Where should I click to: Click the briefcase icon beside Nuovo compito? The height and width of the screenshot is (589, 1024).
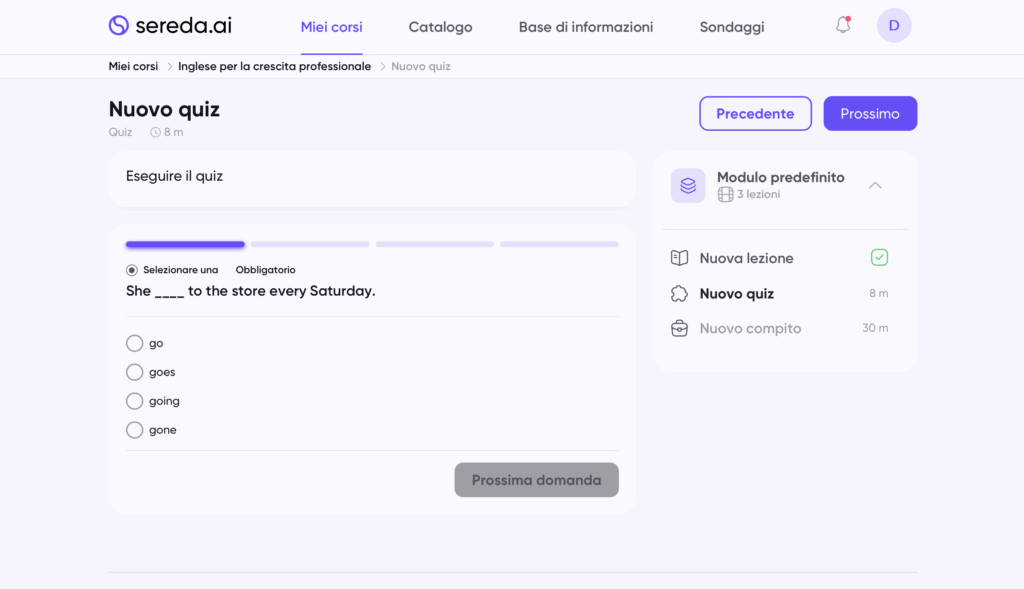pyautogui.click(x=680, y=328)
